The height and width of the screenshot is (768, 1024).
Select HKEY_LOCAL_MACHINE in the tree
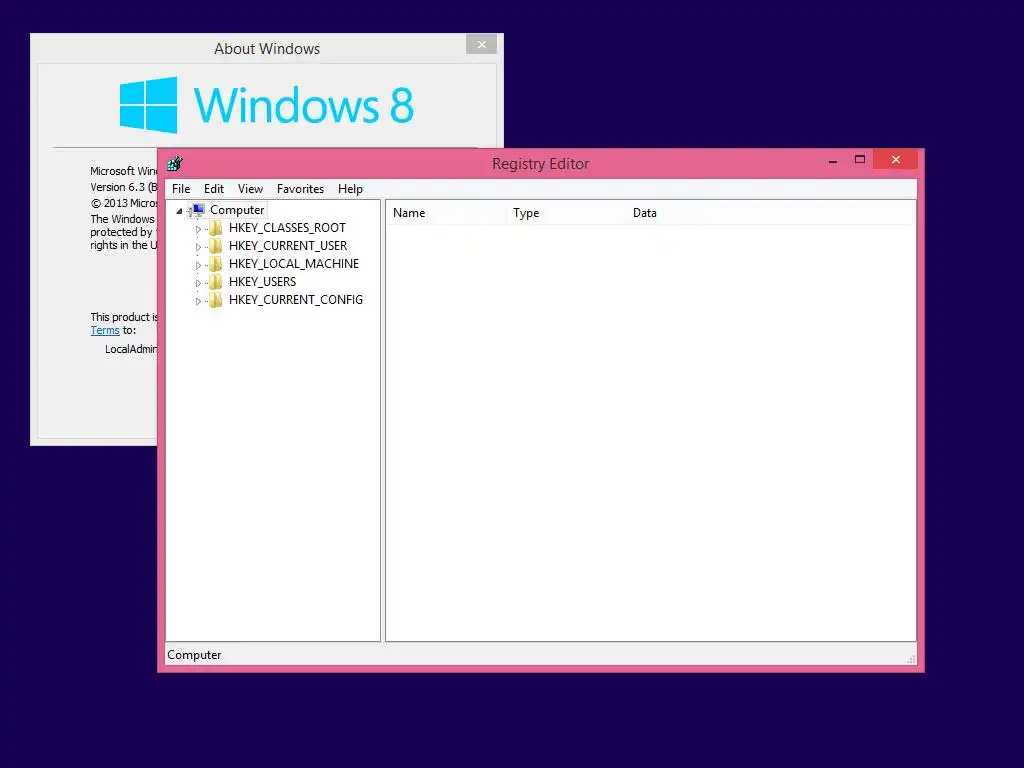(x=294, y=264)
